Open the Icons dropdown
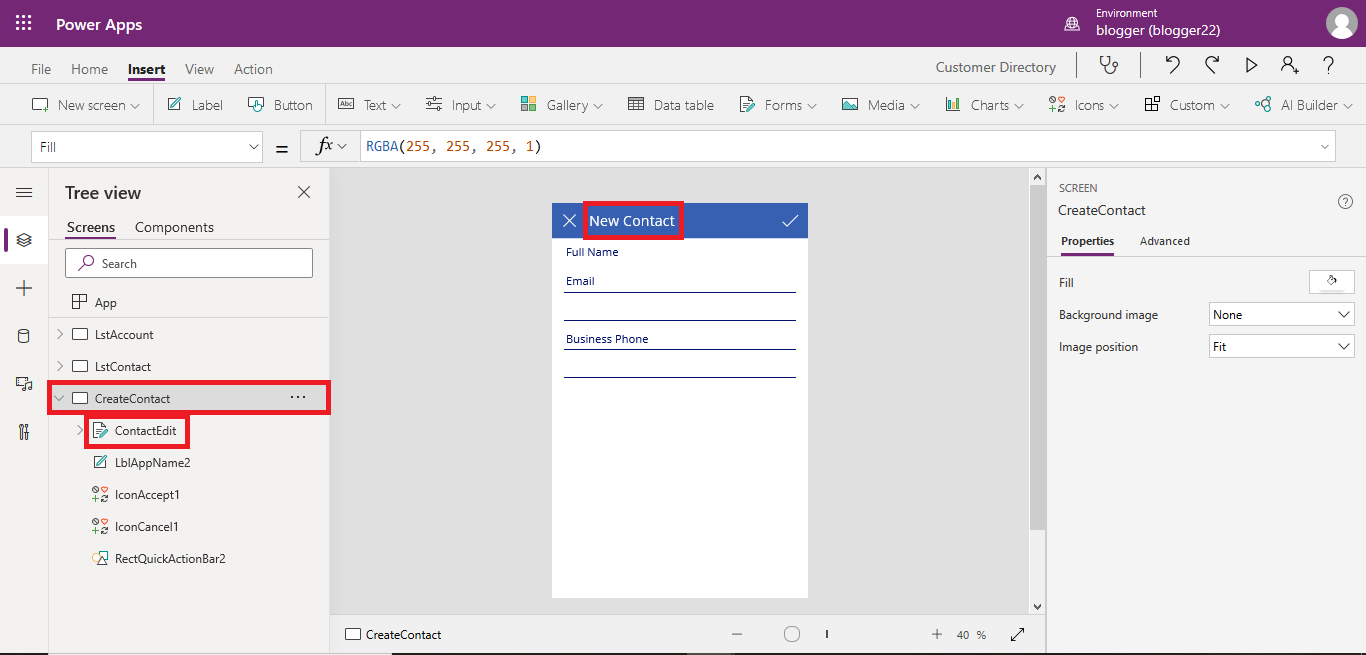 click(1084, 105)
